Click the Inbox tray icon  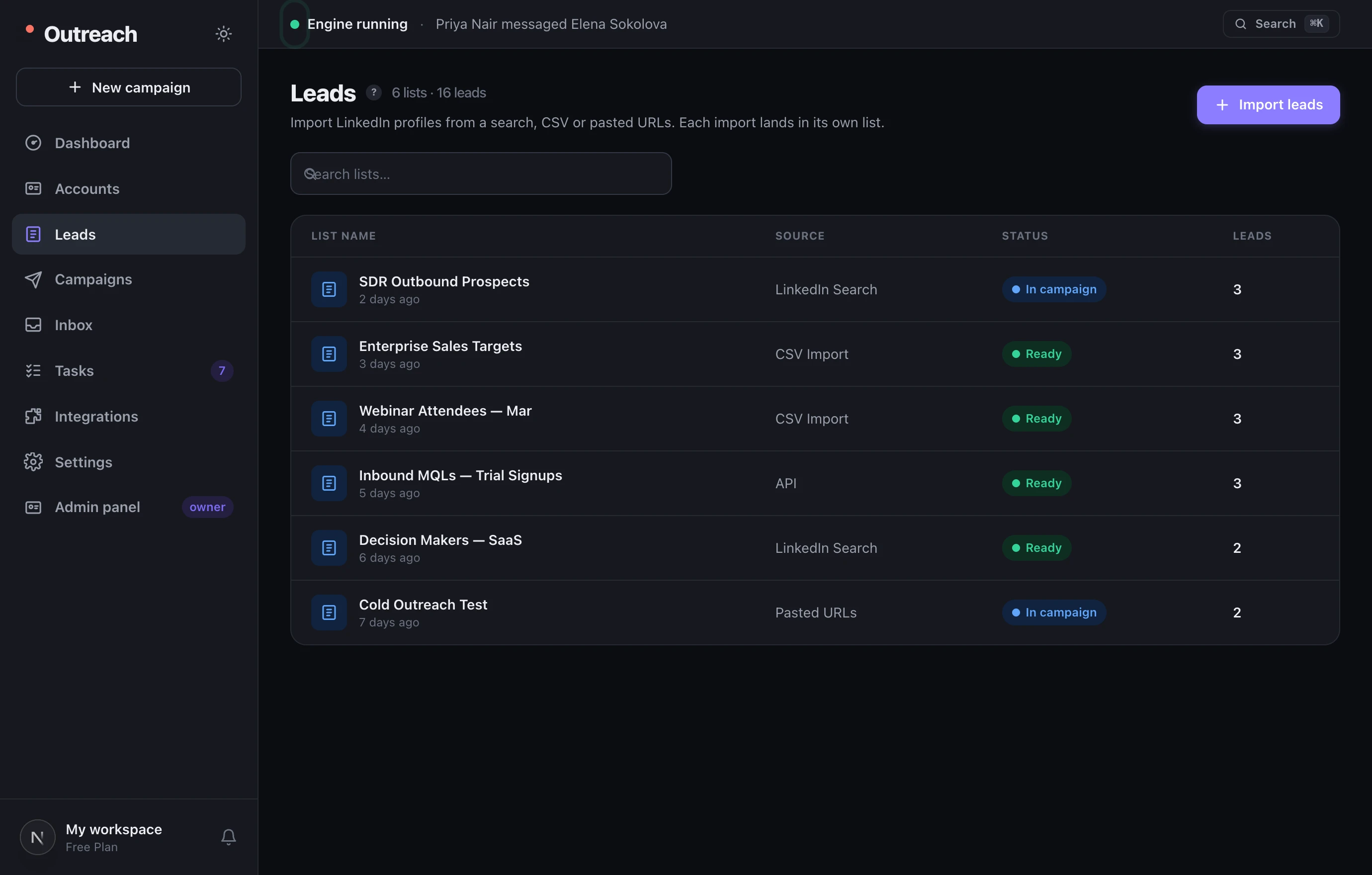33,325
